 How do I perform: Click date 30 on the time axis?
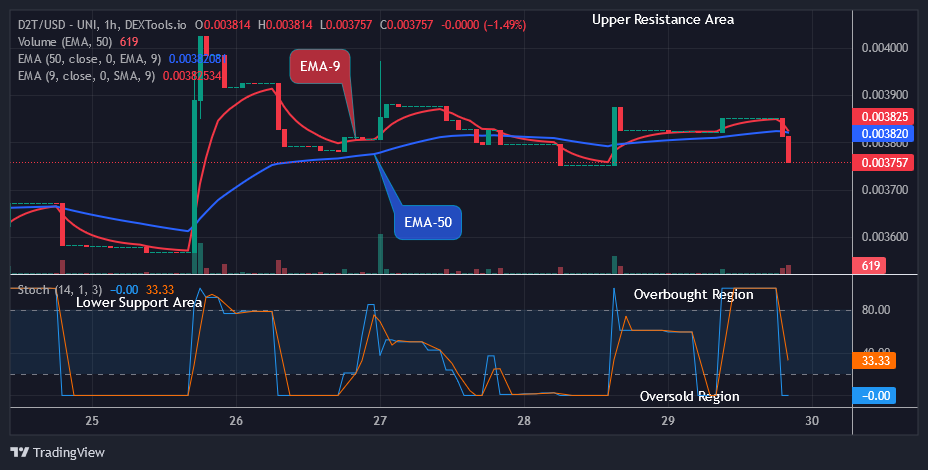[813, 421]
